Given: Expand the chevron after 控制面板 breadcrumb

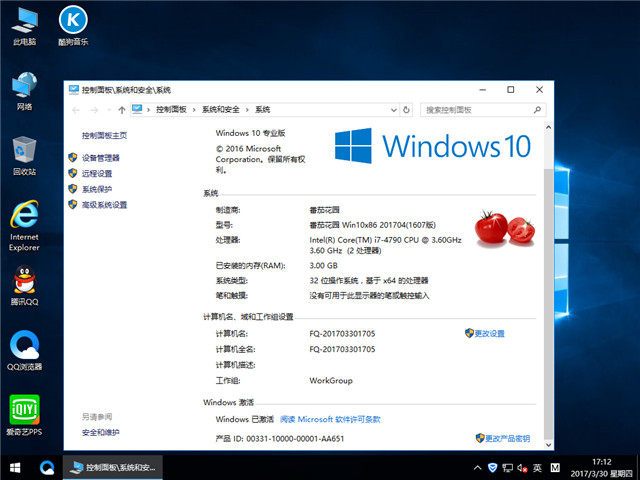Looking at the screenshot, I should pos(194,110).
